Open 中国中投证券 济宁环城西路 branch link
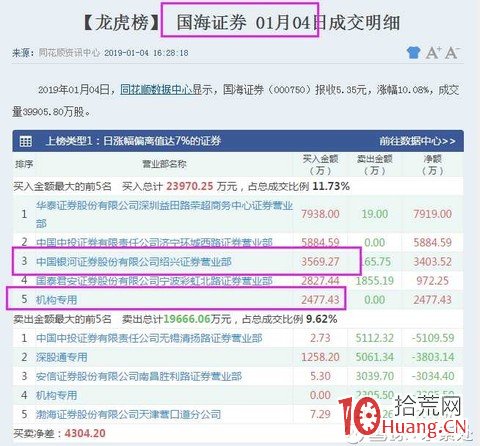Screen dimensions: 480x446 (x=154, y=242)
